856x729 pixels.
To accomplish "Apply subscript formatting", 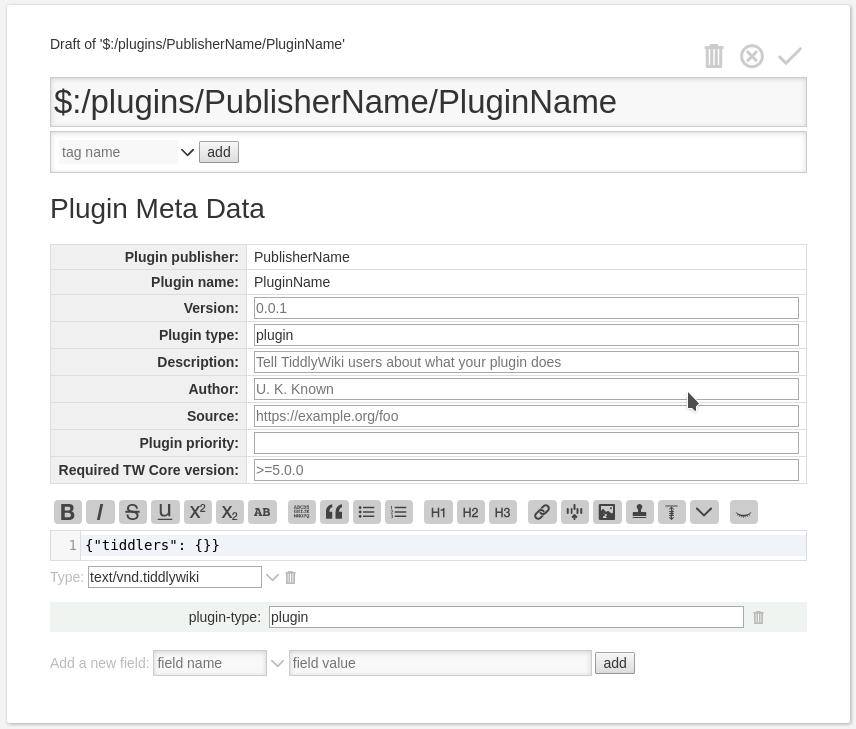I will (x=230, y=512).
